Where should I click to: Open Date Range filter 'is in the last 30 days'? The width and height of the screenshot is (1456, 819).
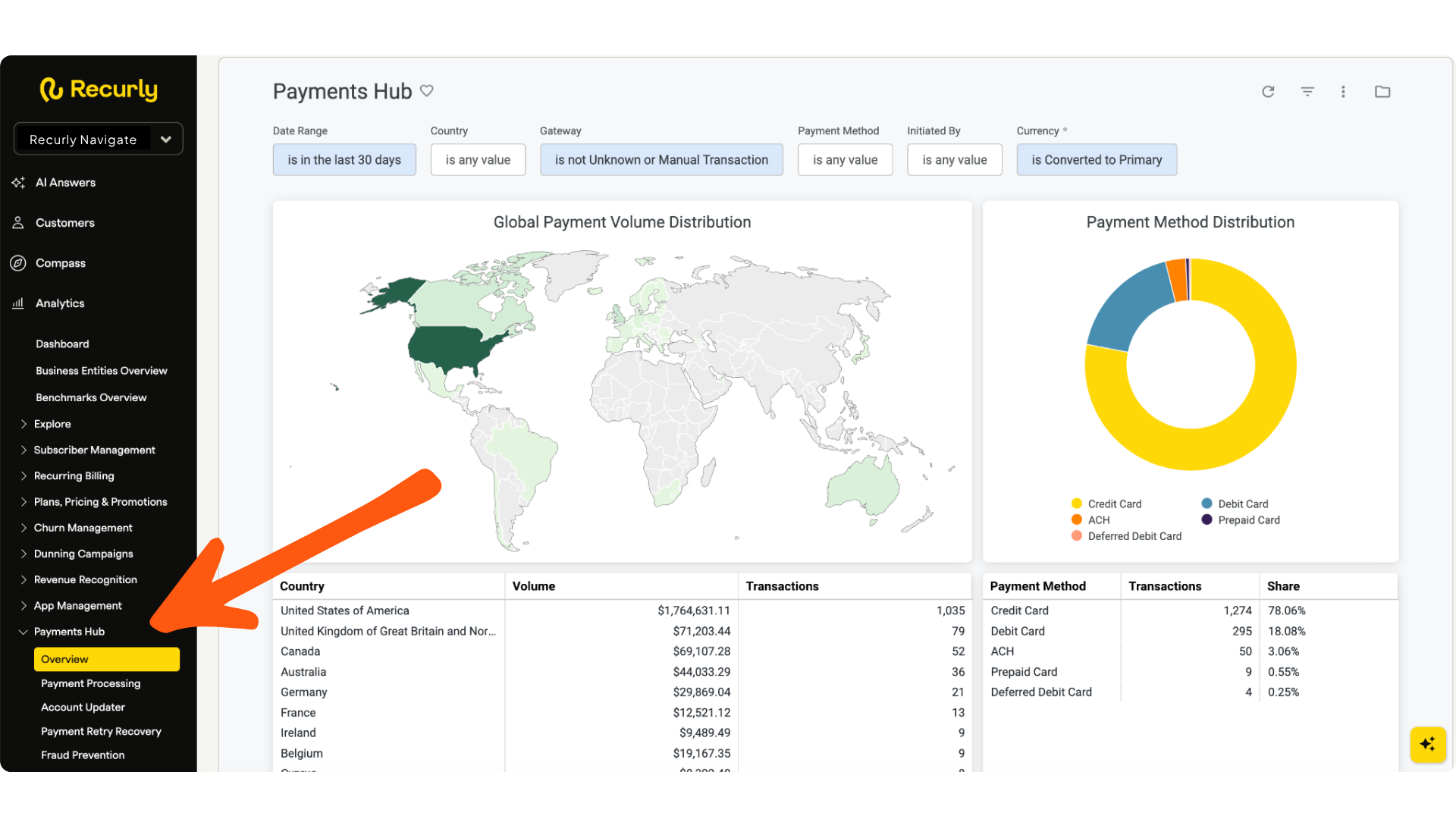tap(344, 160)
